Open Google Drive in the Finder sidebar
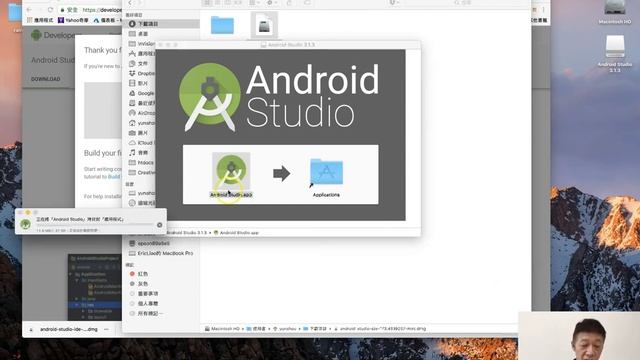 pos(141,93)
